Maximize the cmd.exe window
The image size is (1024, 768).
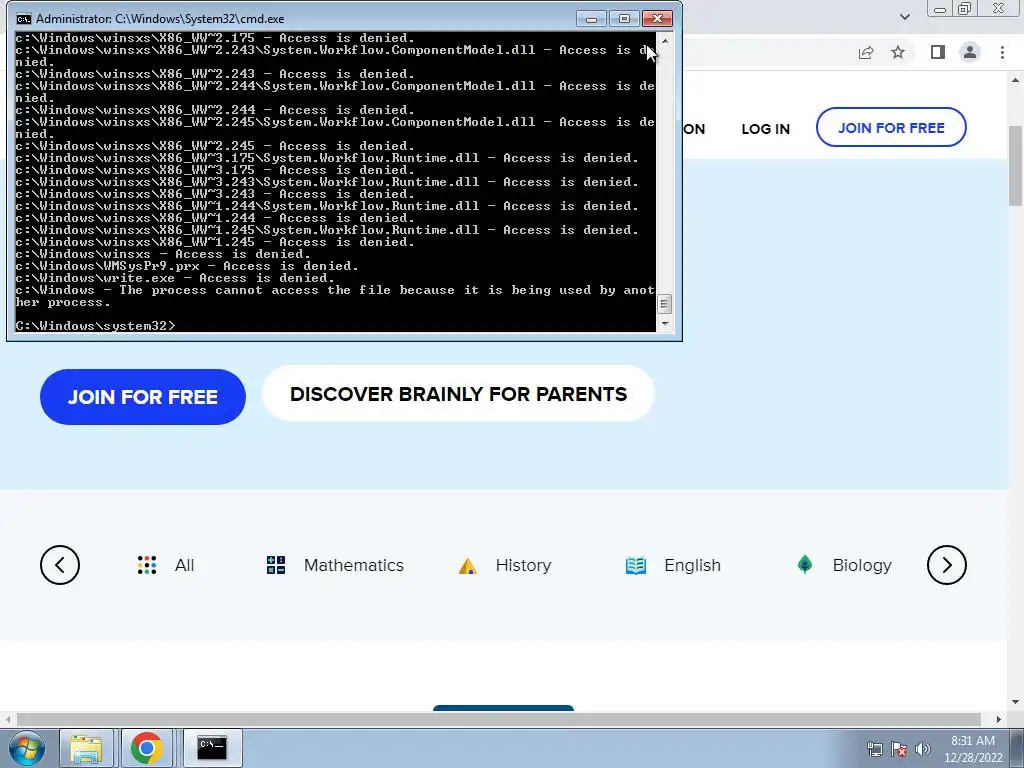point(624,18)
